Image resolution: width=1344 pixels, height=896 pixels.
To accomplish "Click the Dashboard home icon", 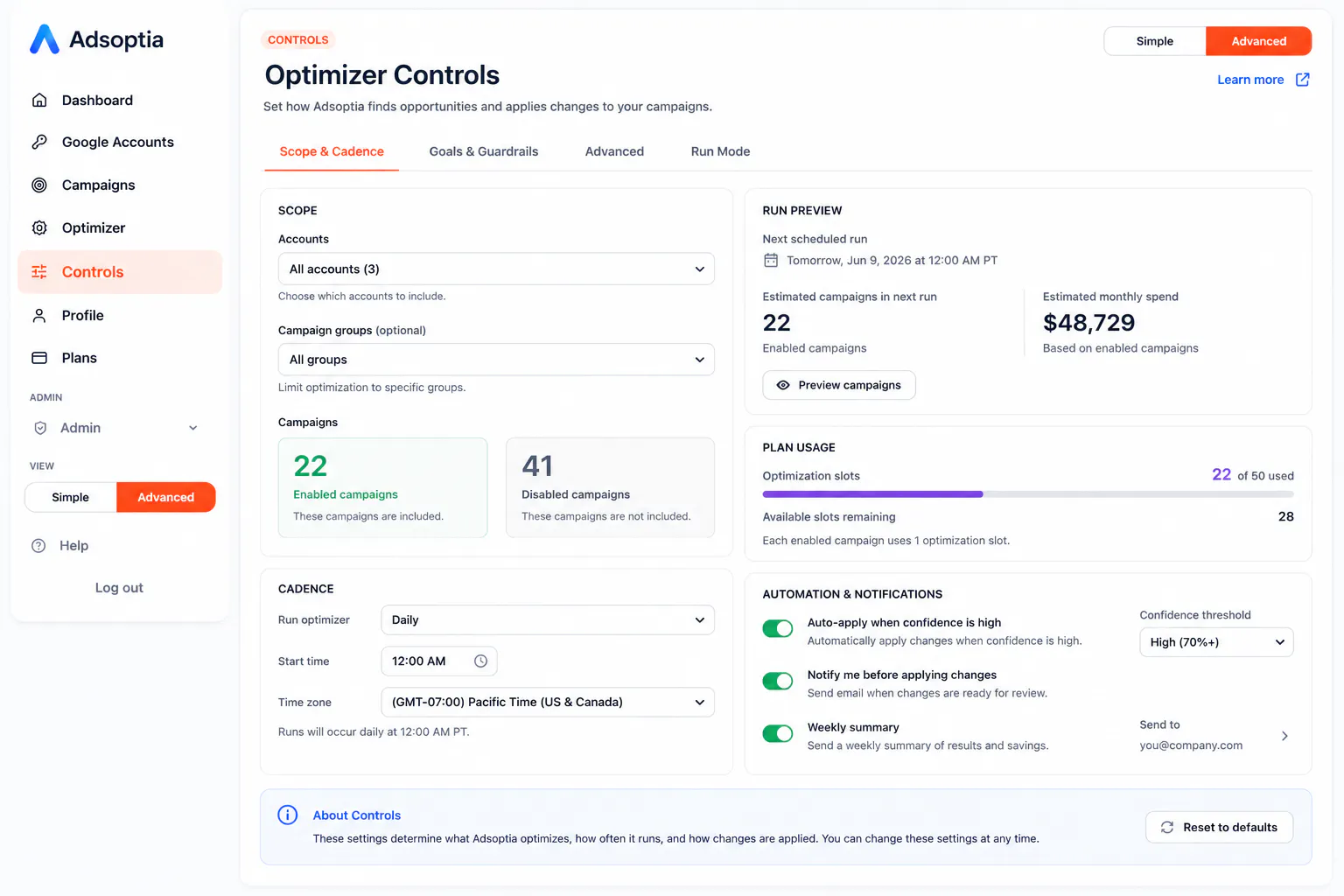I will 39,100.
